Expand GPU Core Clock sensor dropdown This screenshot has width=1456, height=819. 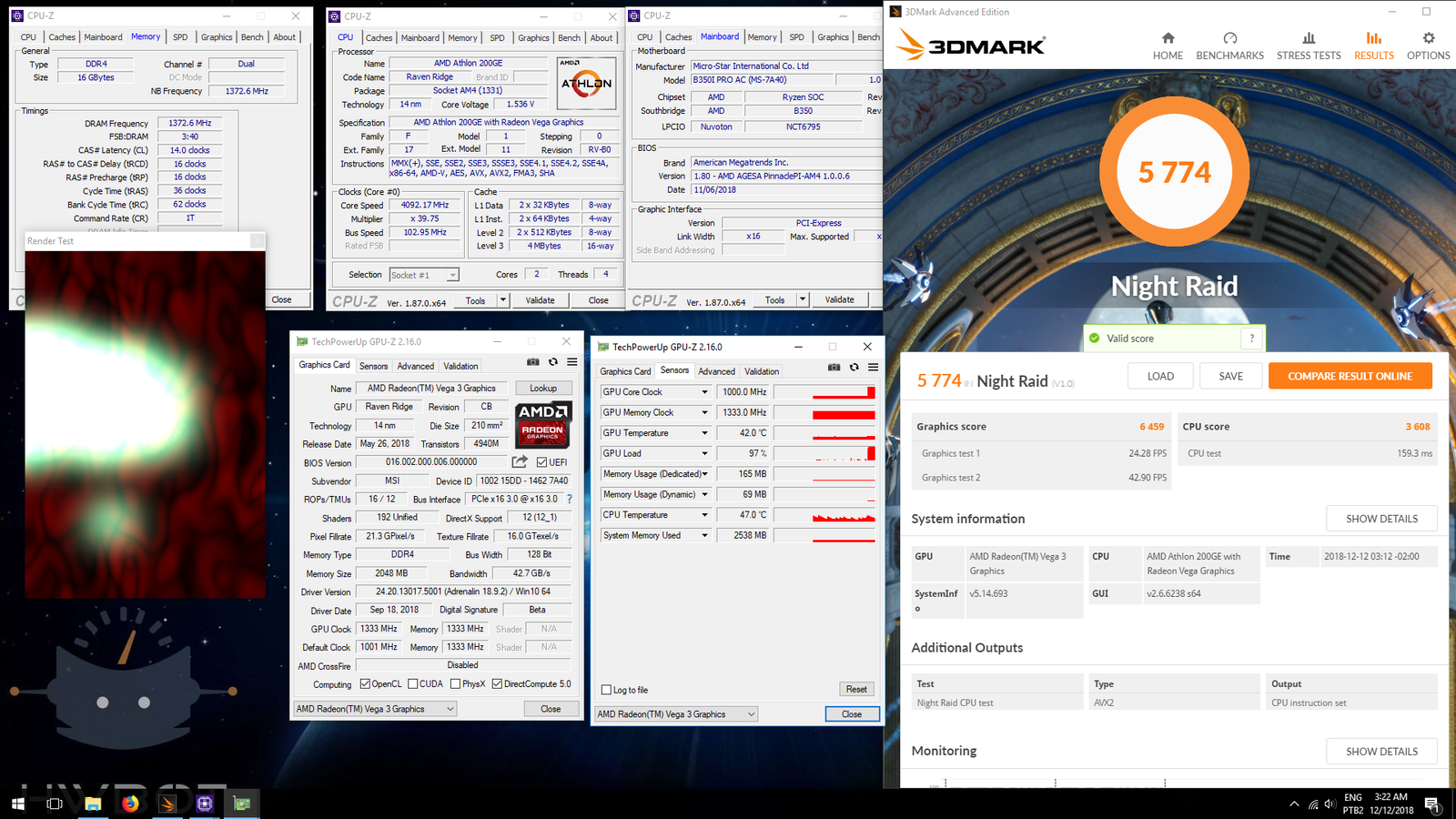tap(703, 392)
